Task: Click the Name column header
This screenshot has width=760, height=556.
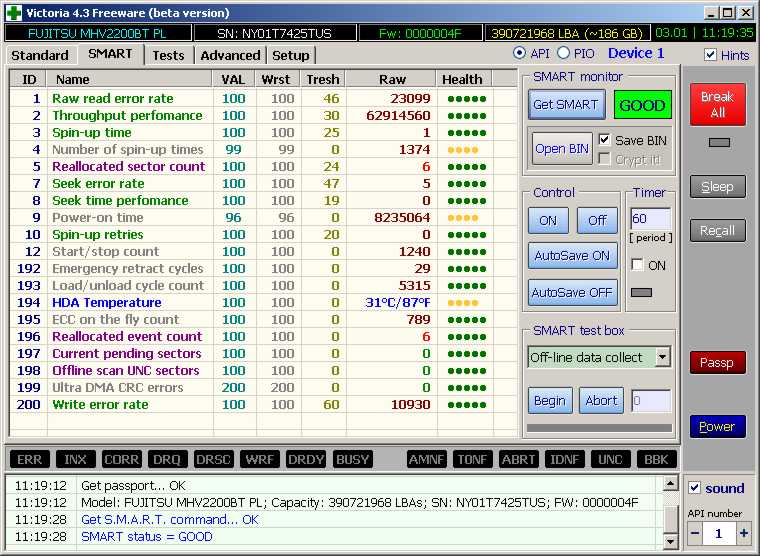Action: (x=129, y=79)
